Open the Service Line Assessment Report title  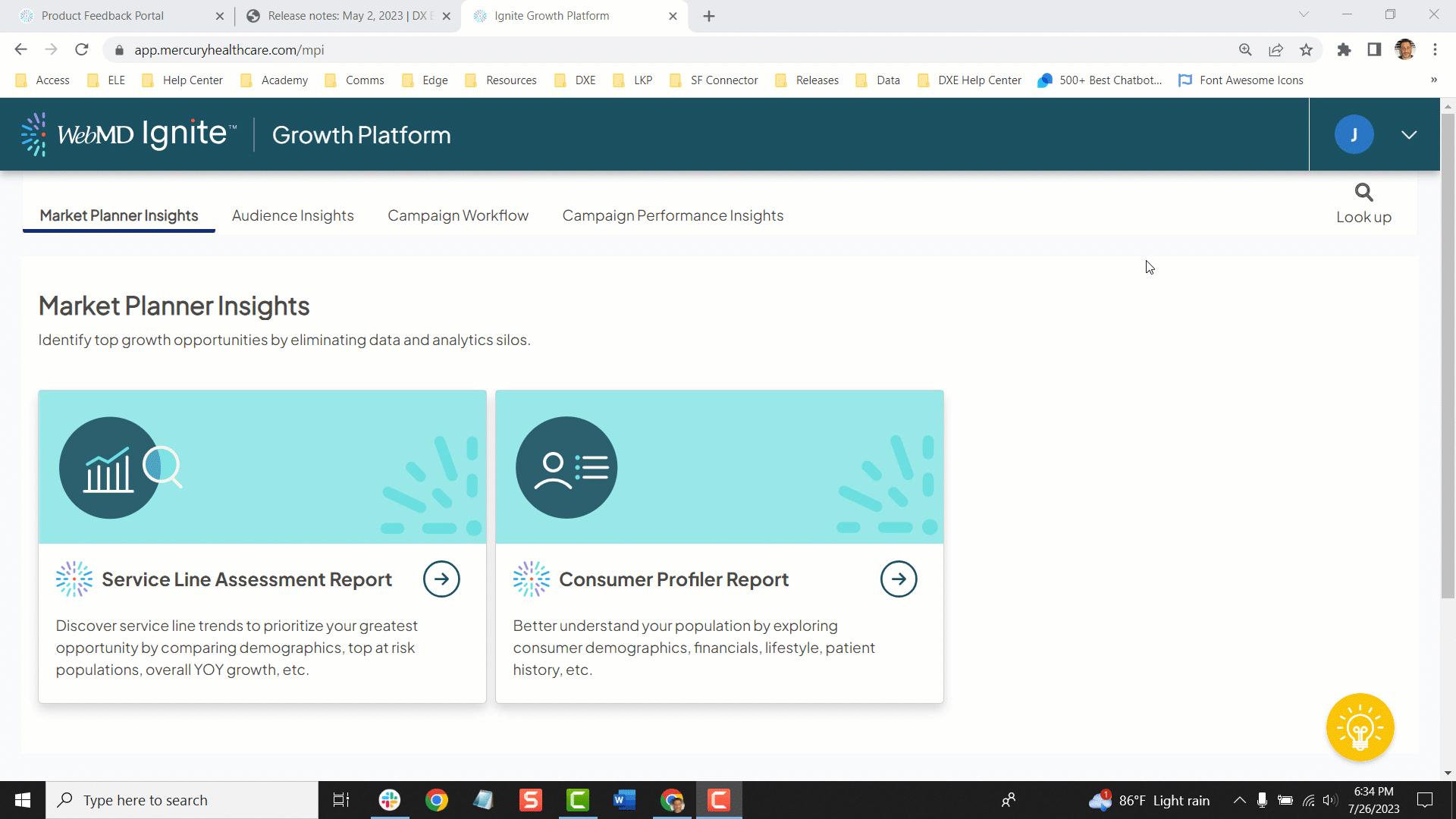(246, 580)
